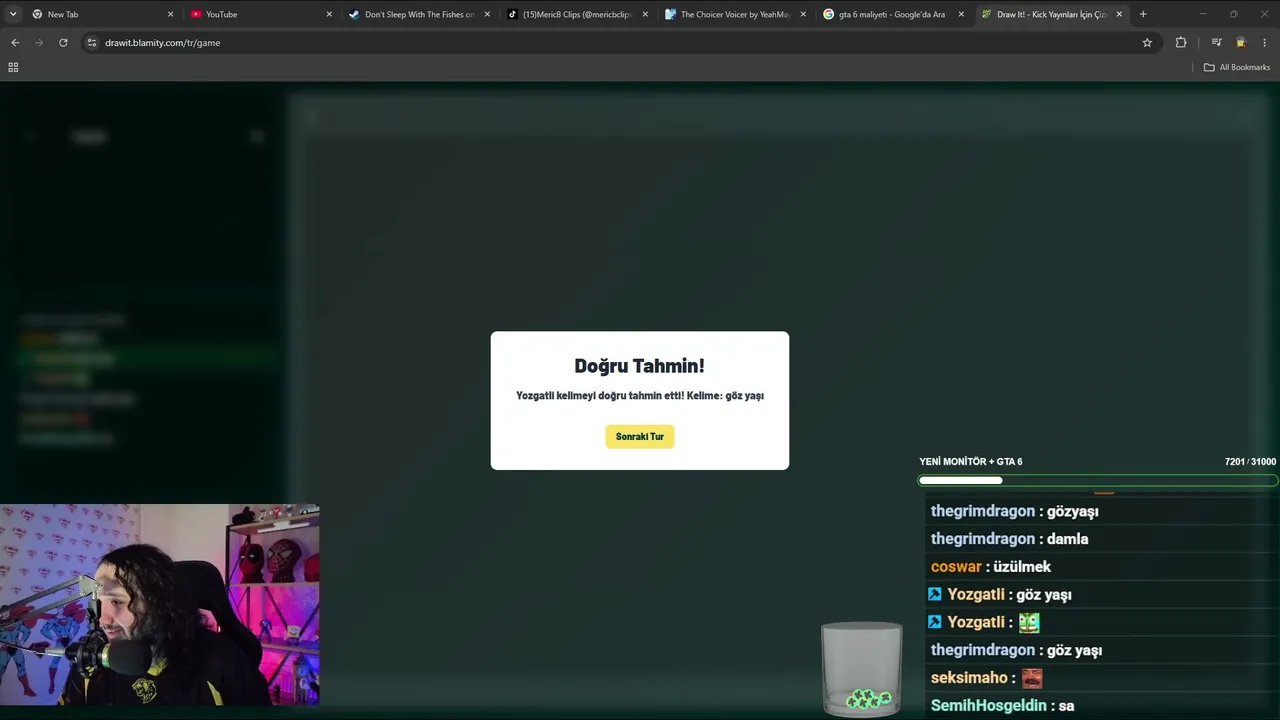Close The Choicer Voicer tab
Screen dimensions: 1280x720
[x=803, y=14]
